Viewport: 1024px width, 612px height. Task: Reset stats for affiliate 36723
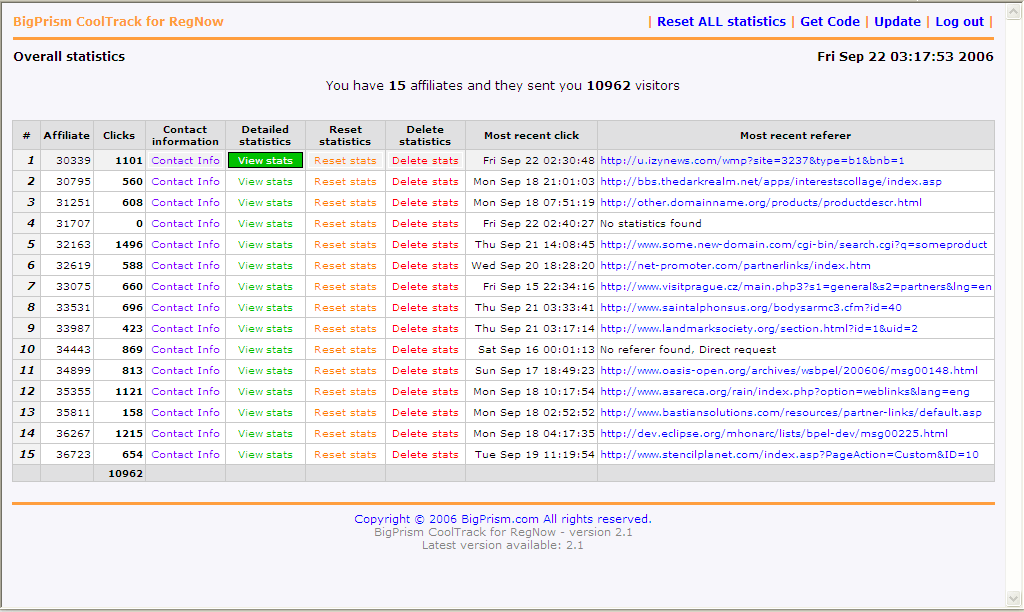pyautogui.click(x=345, y=455)
